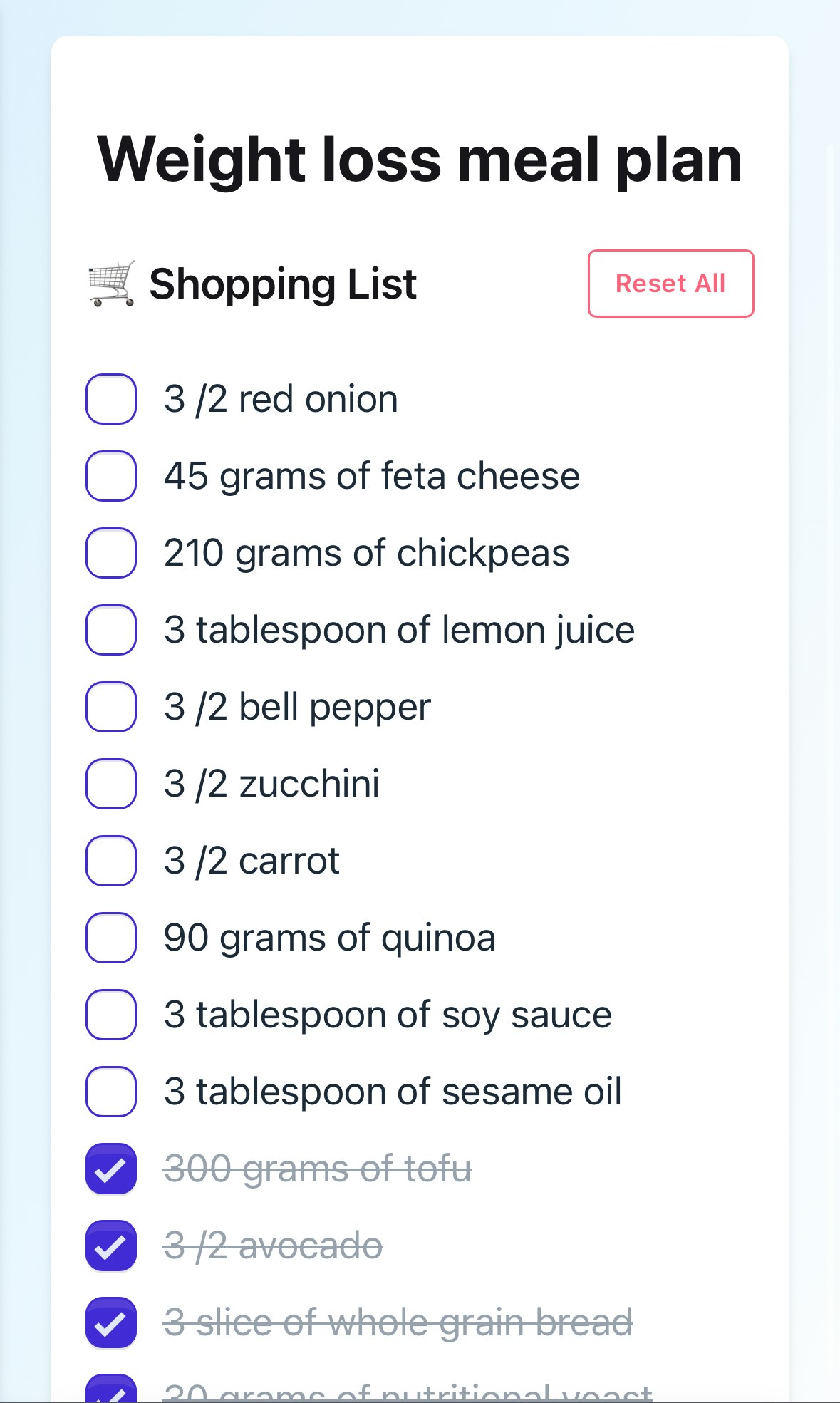Click the shopping cart icon
Screen dimensions: 840x1403
tap(112, 284)
